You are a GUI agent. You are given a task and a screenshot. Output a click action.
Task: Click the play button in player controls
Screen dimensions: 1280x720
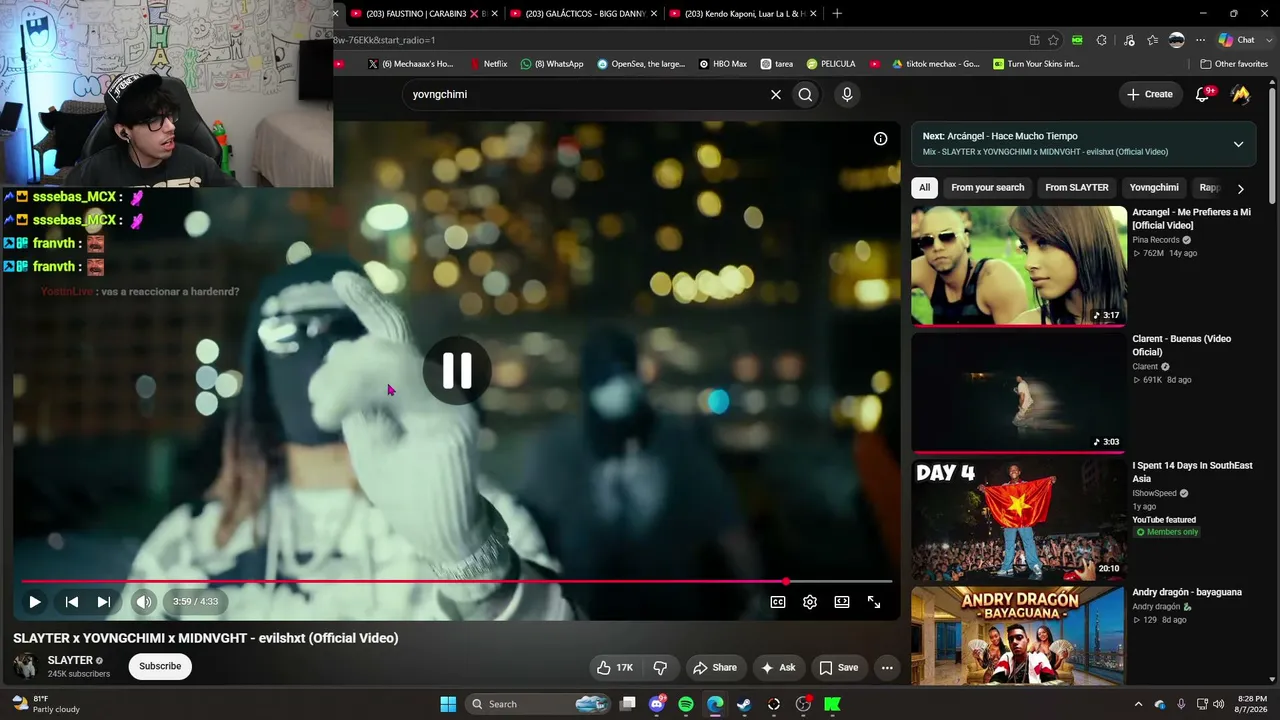tap(34, 602)
